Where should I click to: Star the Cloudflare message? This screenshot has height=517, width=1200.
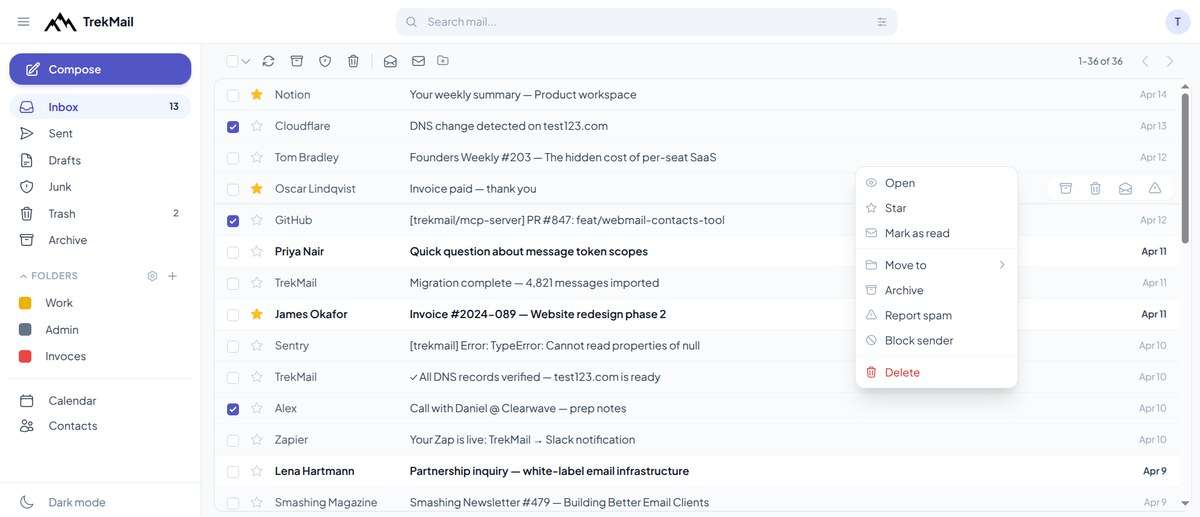pyautogui.click(x=256, y=126)
